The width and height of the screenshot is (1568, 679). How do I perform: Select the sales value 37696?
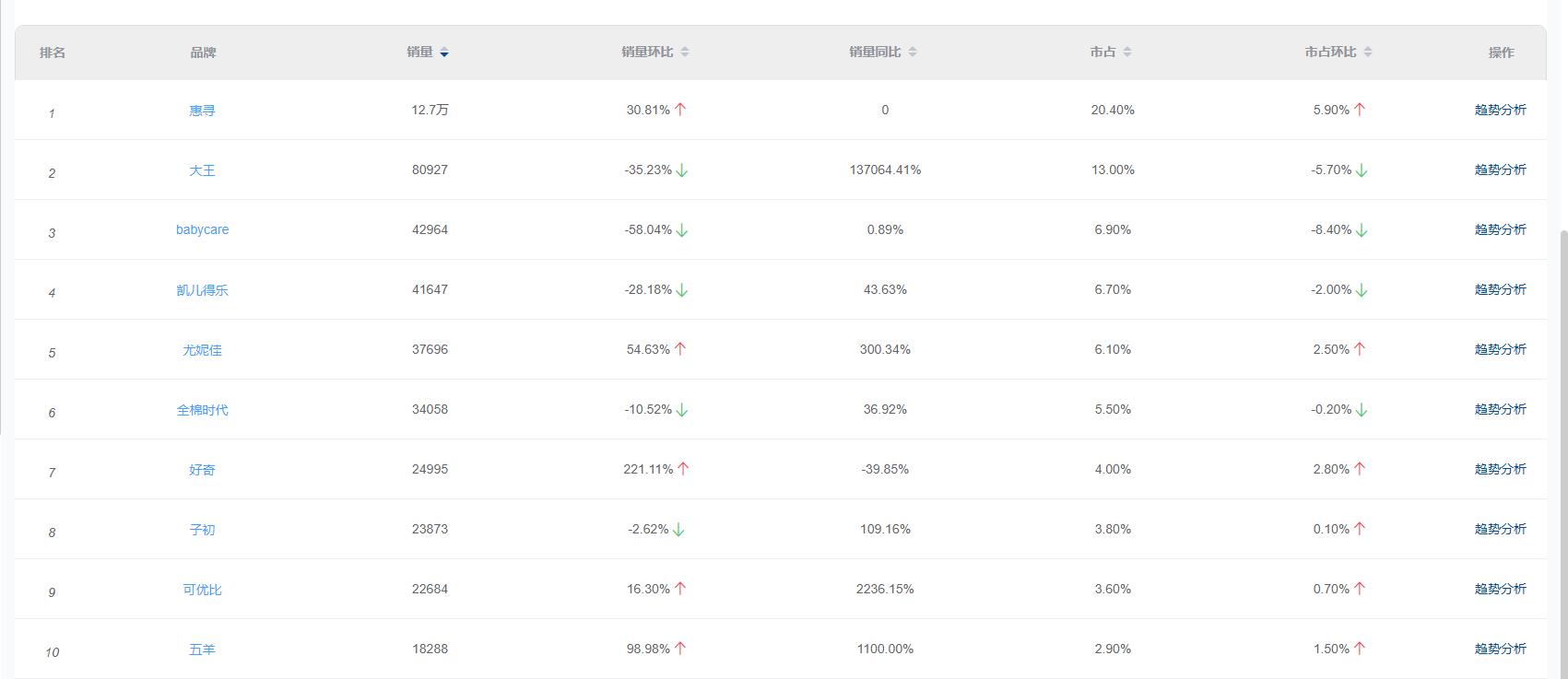coord(430,349)
